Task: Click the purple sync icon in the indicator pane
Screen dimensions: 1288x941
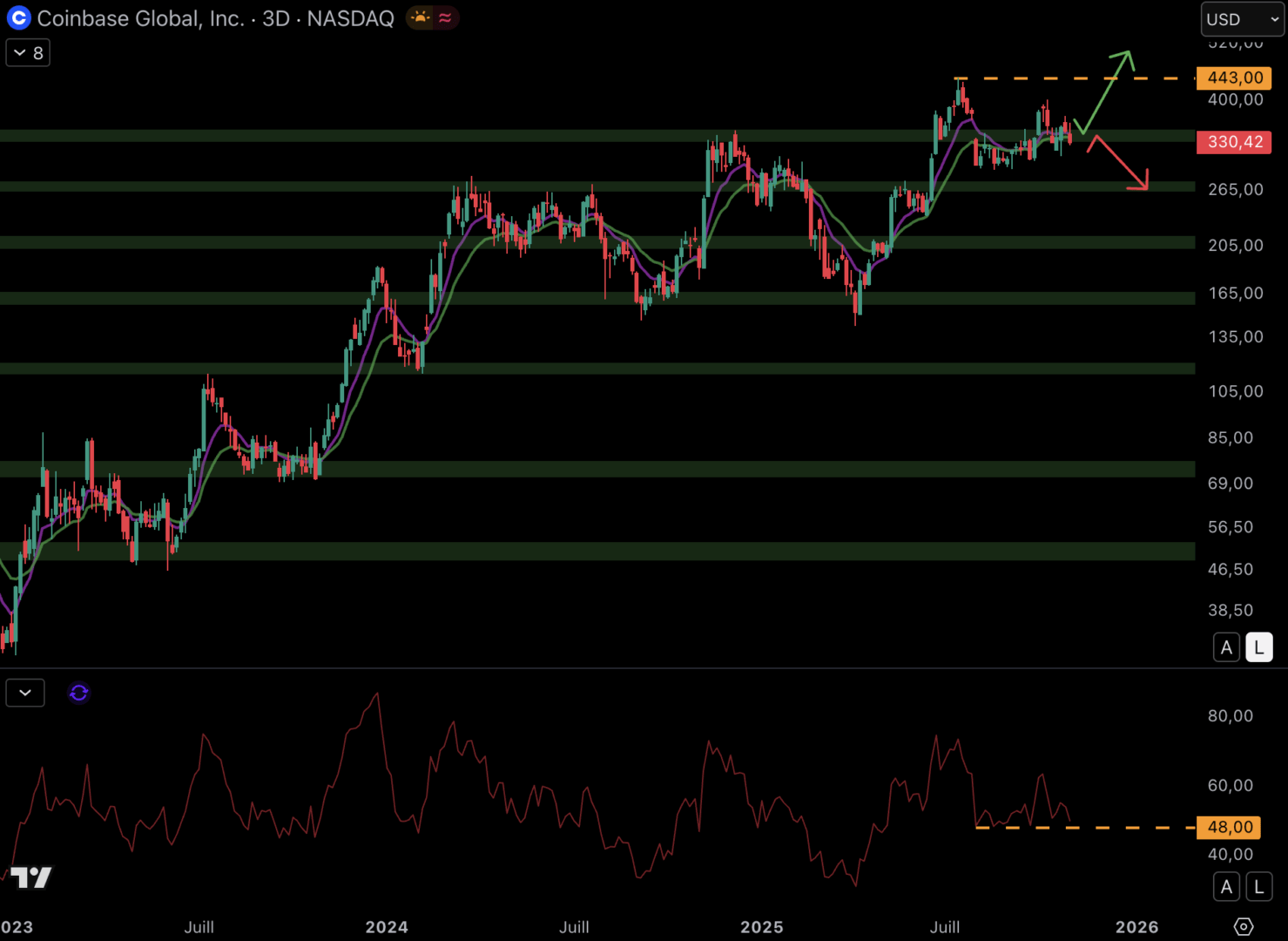Action: pyautogui.click(x=78, y=693)
